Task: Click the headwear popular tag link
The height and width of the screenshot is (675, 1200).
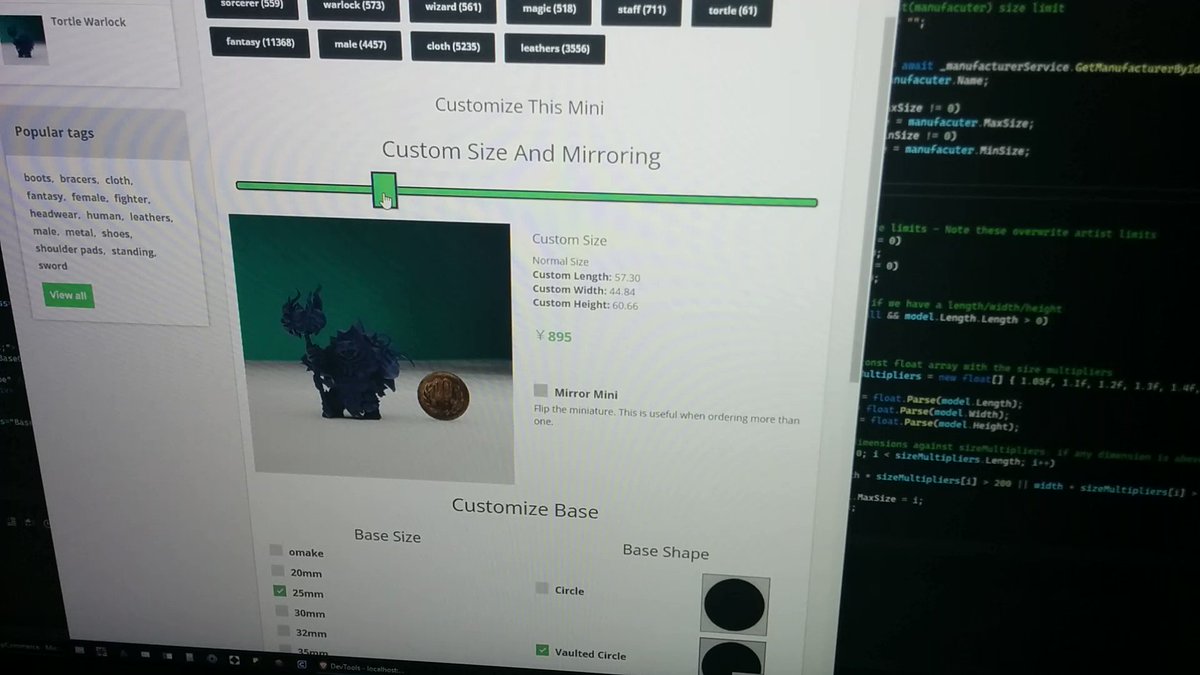Action: (54, 215)
